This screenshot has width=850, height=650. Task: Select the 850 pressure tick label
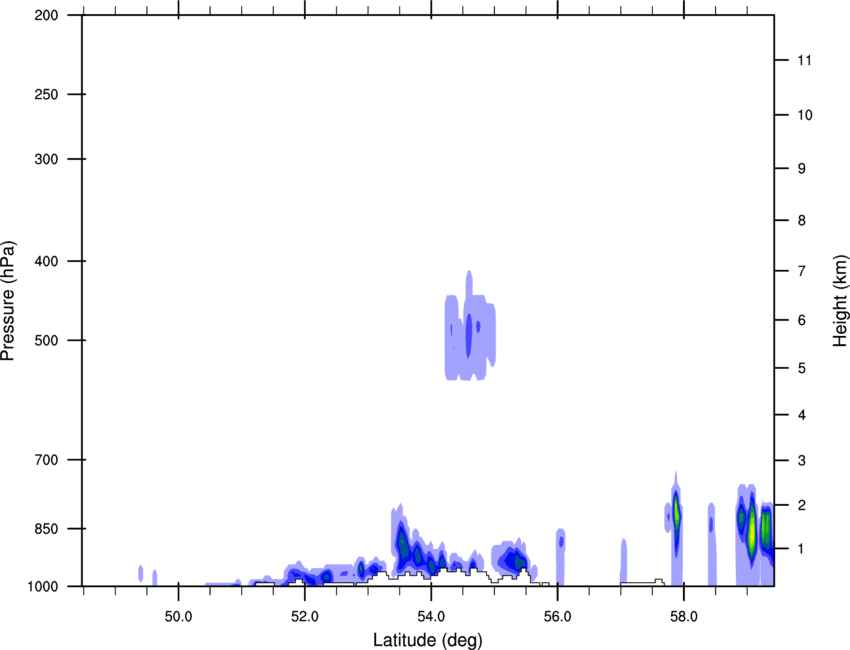(x=46, y=529)
